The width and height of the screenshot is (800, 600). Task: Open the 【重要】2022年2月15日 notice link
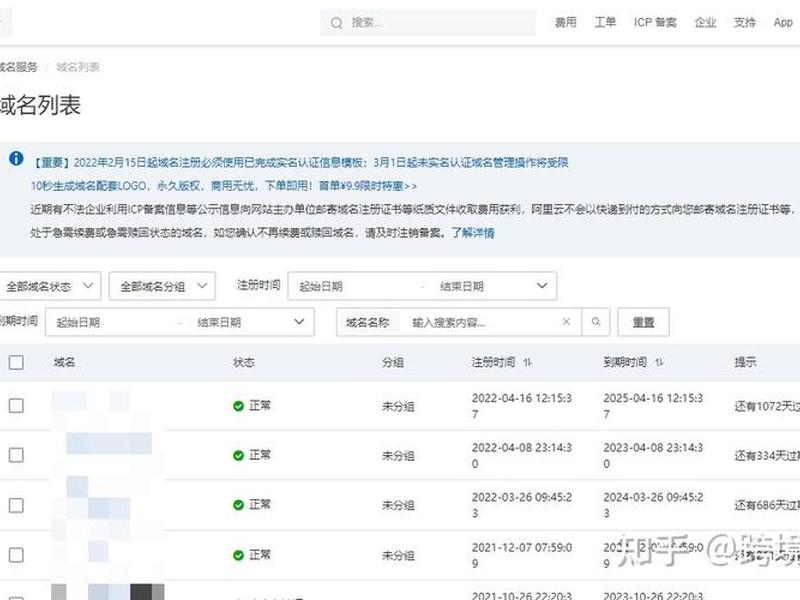pyautogui.click(x=301, y=162)
